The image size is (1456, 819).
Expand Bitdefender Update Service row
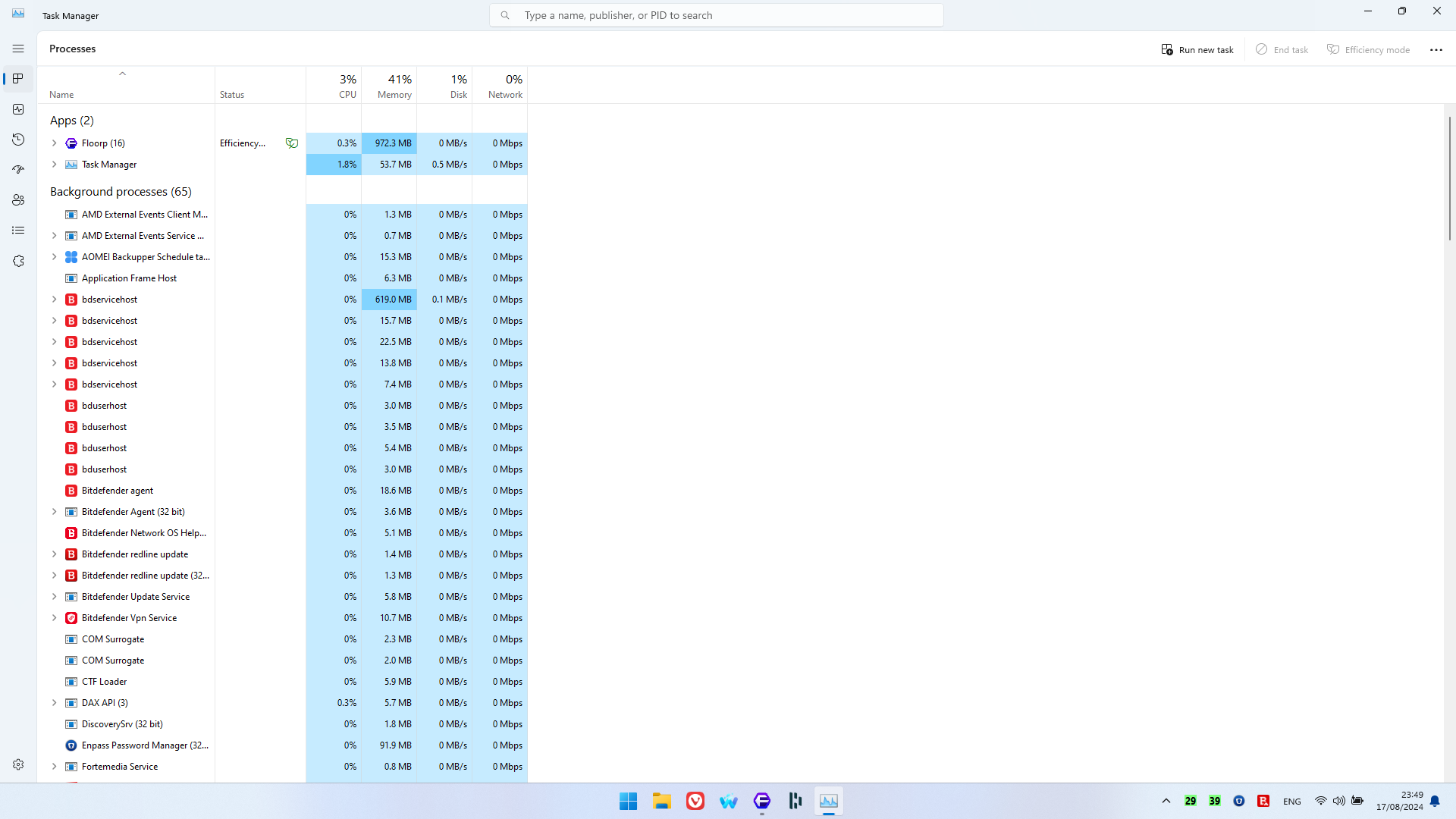54,597
